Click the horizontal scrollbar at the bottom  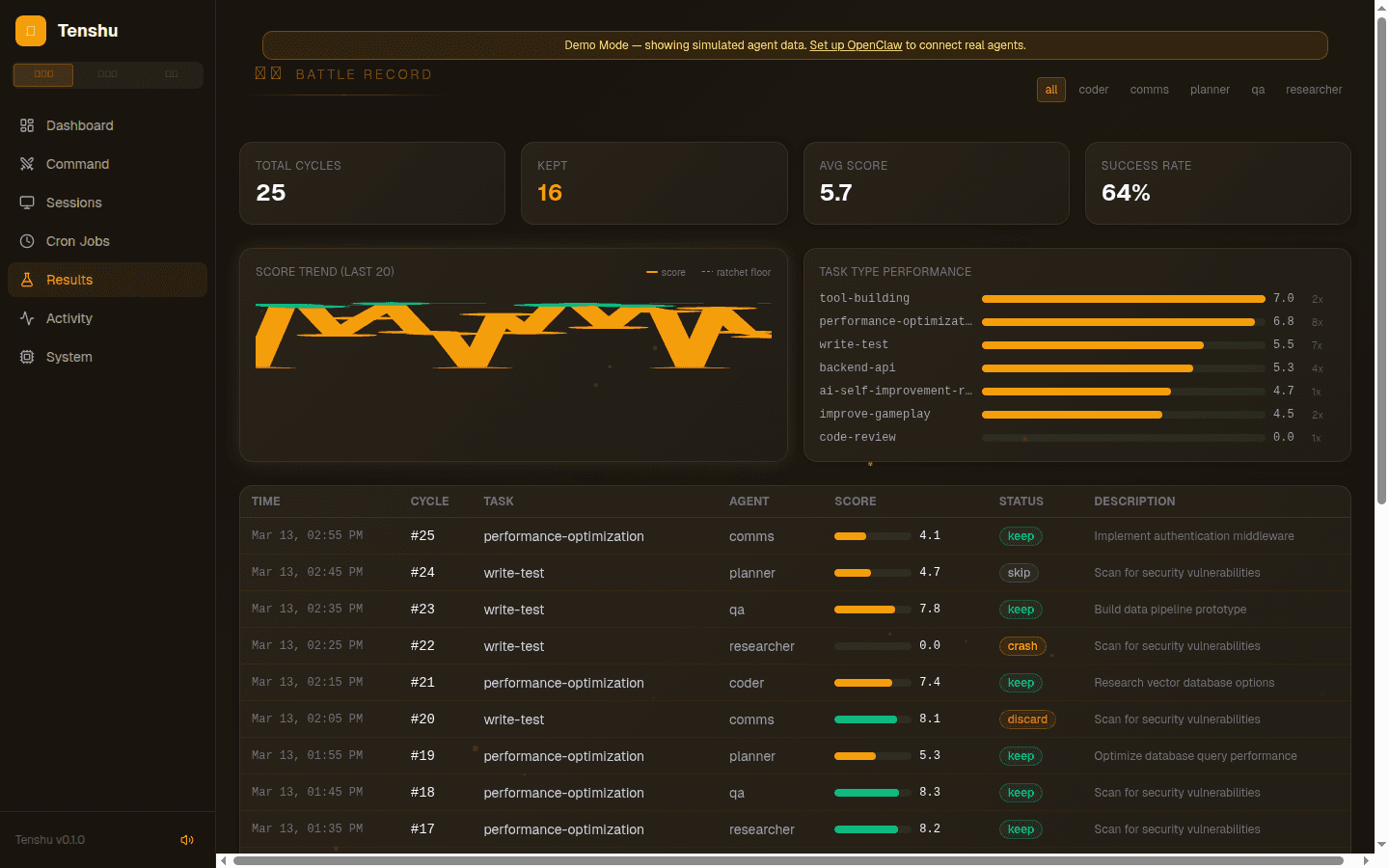(787, 860)
